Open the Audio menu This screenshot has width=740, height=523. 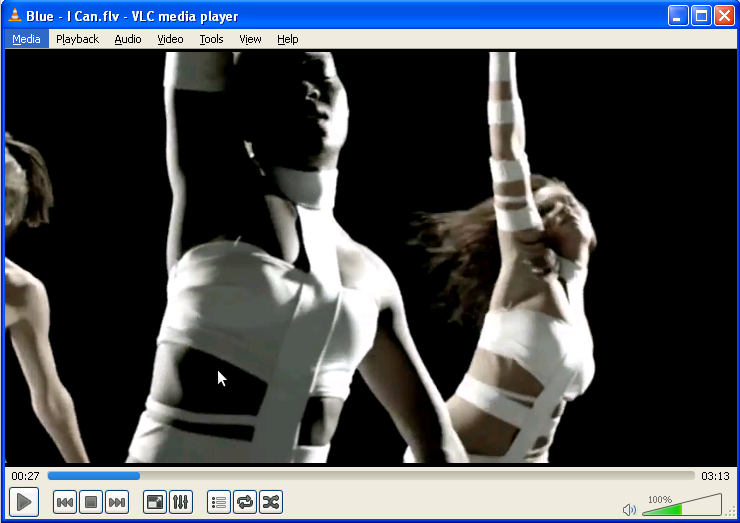(x=128, y=39)
